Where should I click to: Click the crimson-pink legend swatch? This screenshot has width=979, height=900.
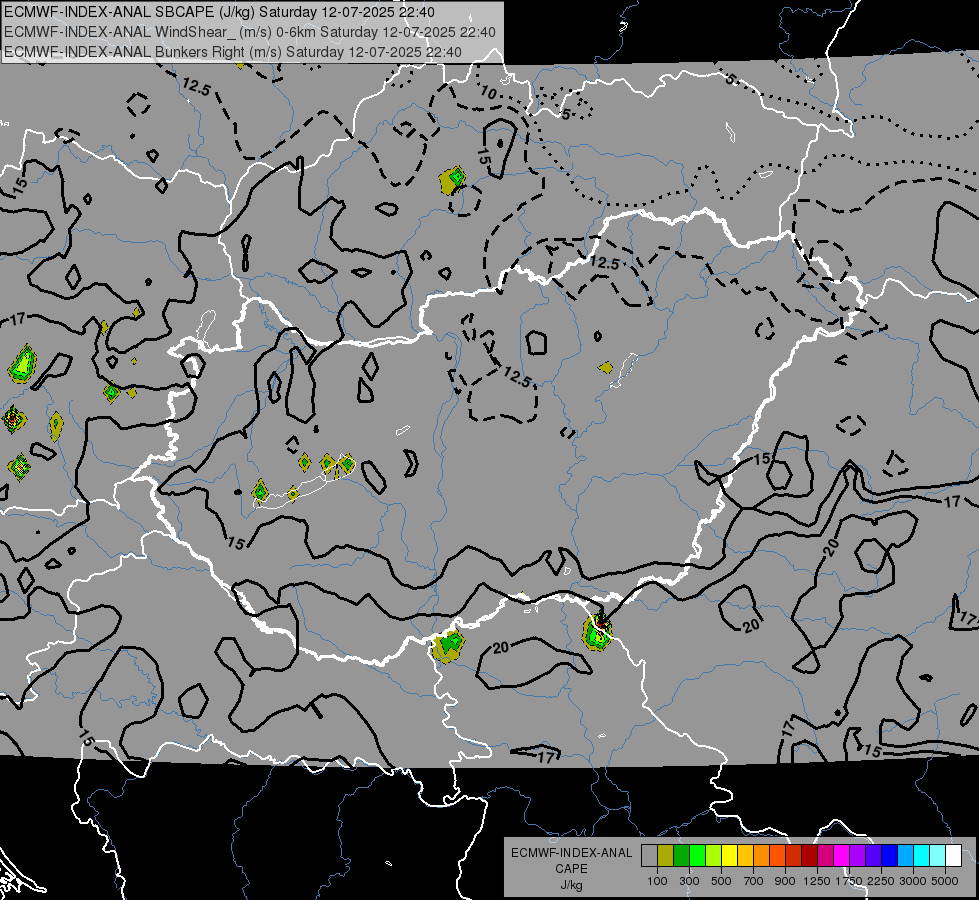pyautogui.click(x=825, y=856)
